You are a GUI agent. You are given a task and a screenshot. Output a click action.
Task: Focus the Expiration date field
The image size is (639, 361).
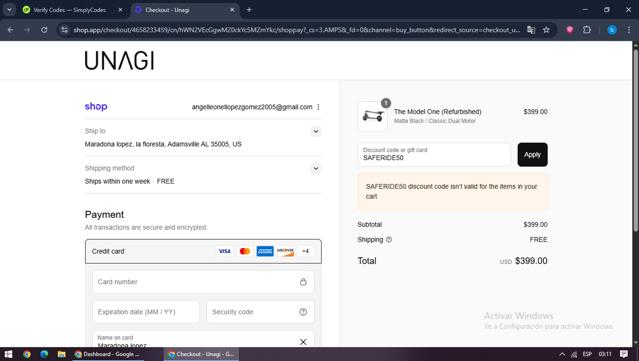tap(145, 312)
